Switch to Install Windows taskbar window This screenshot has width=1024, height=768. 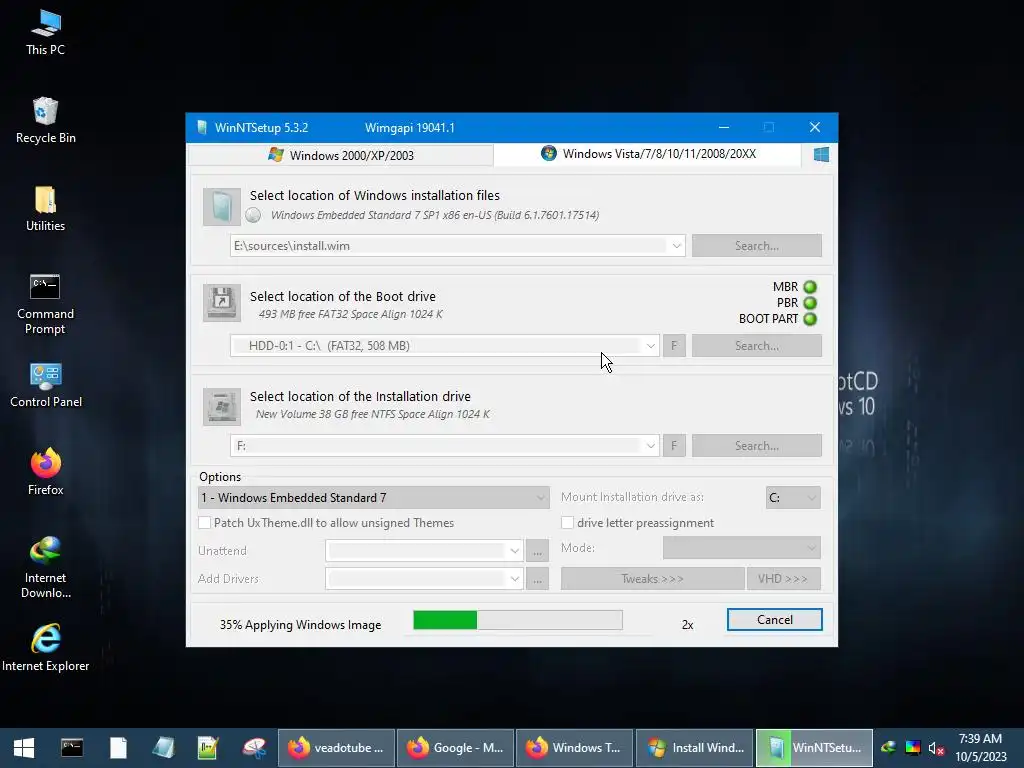click(x=695, y=748)
